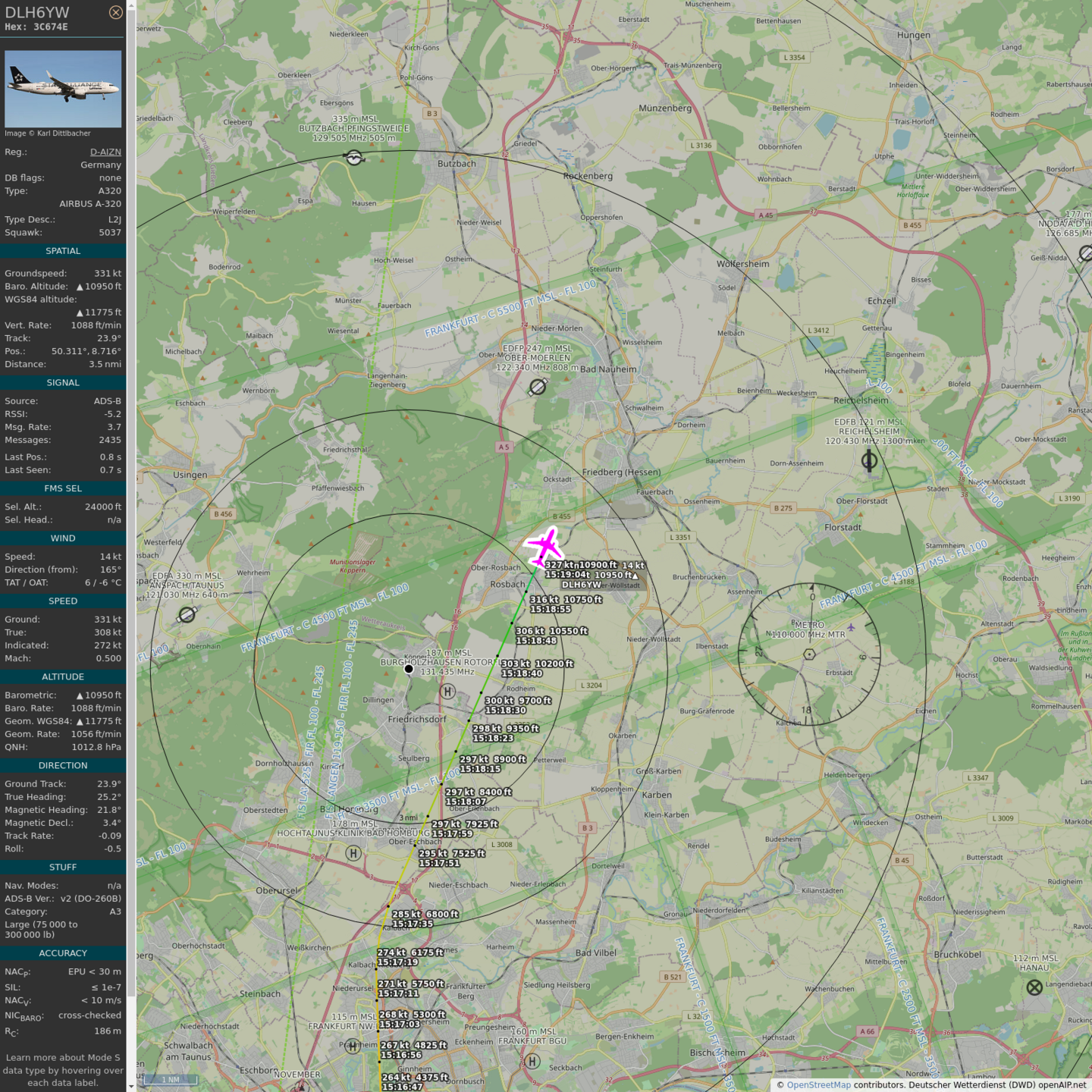The image size is (1092, 1092).
Task: Click the small purple aircraft near METRO
Action: (x=851, y=627)
